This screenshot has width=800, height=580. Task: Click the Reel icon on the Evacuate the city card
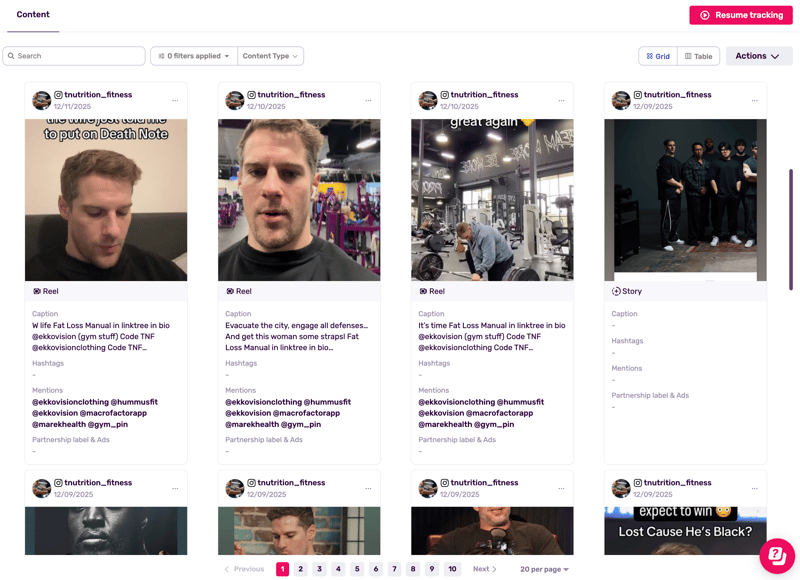(230, 291)
